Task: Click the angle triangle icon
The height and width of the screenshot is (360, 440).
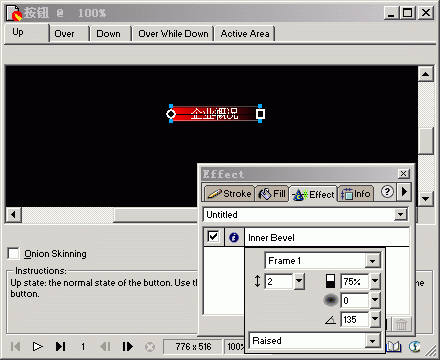Action: [330, 320]
